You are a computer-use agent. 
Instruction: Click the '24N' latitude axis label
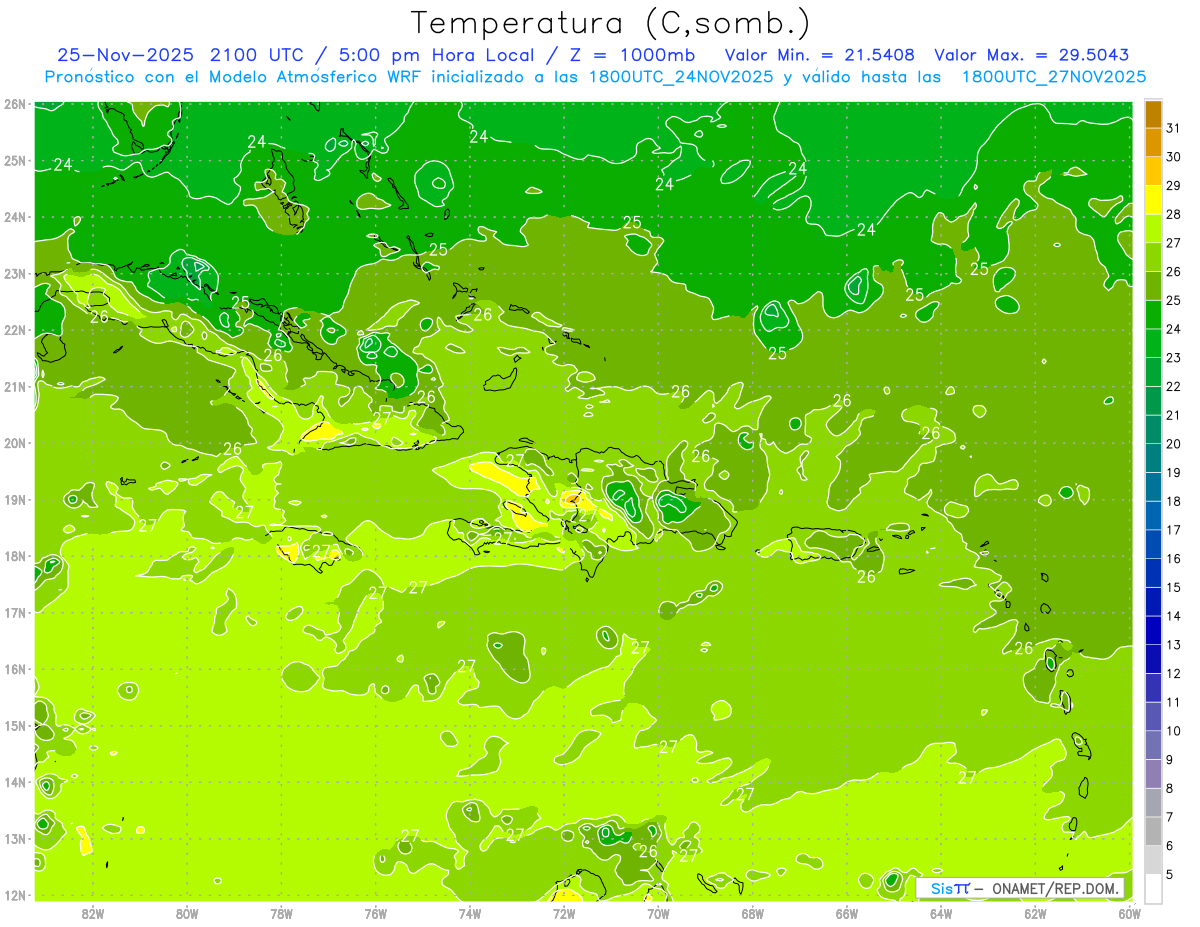[16, 217]
